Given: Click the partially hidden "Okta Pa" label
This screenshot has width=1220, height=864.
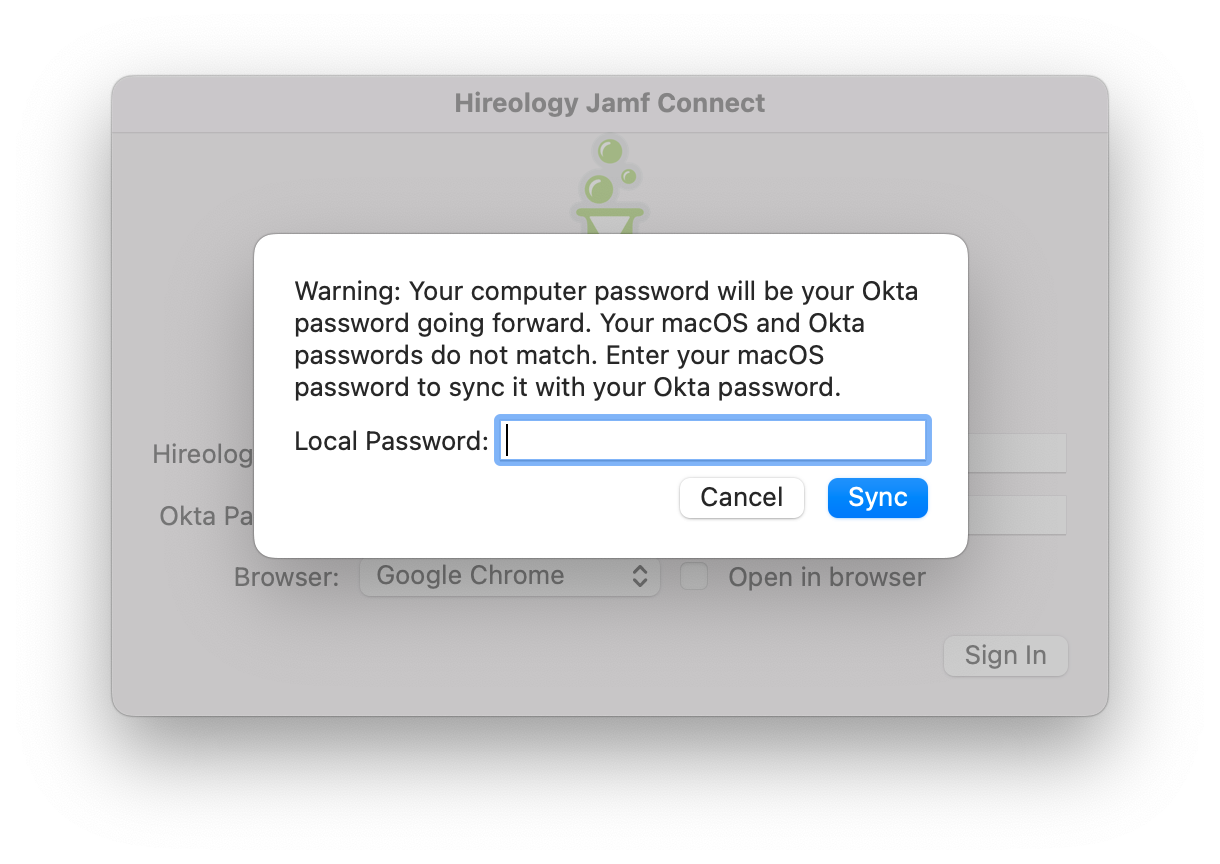Looking at the screenshot, I should tap(207, 516).
